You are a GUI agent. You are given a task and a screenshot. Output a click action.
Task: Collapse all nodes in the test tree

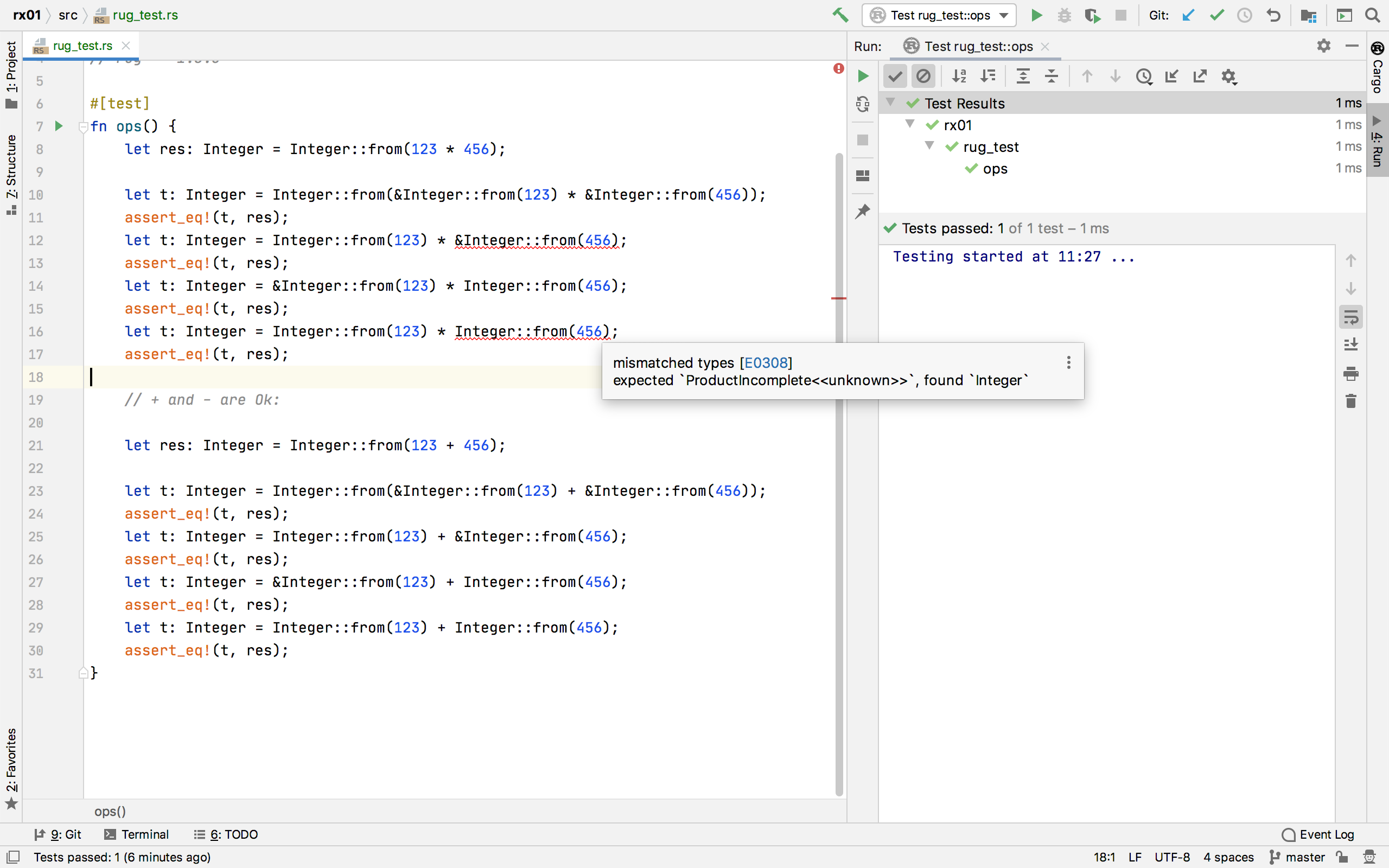1052,76
